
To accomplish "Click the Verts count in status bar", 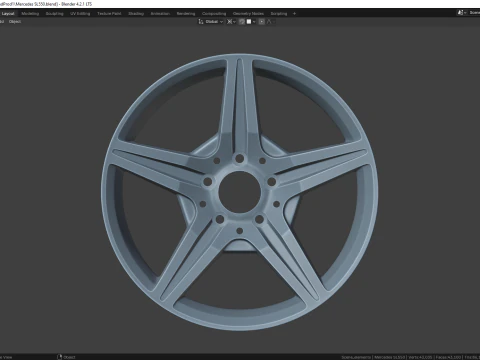I will [420, 357].
